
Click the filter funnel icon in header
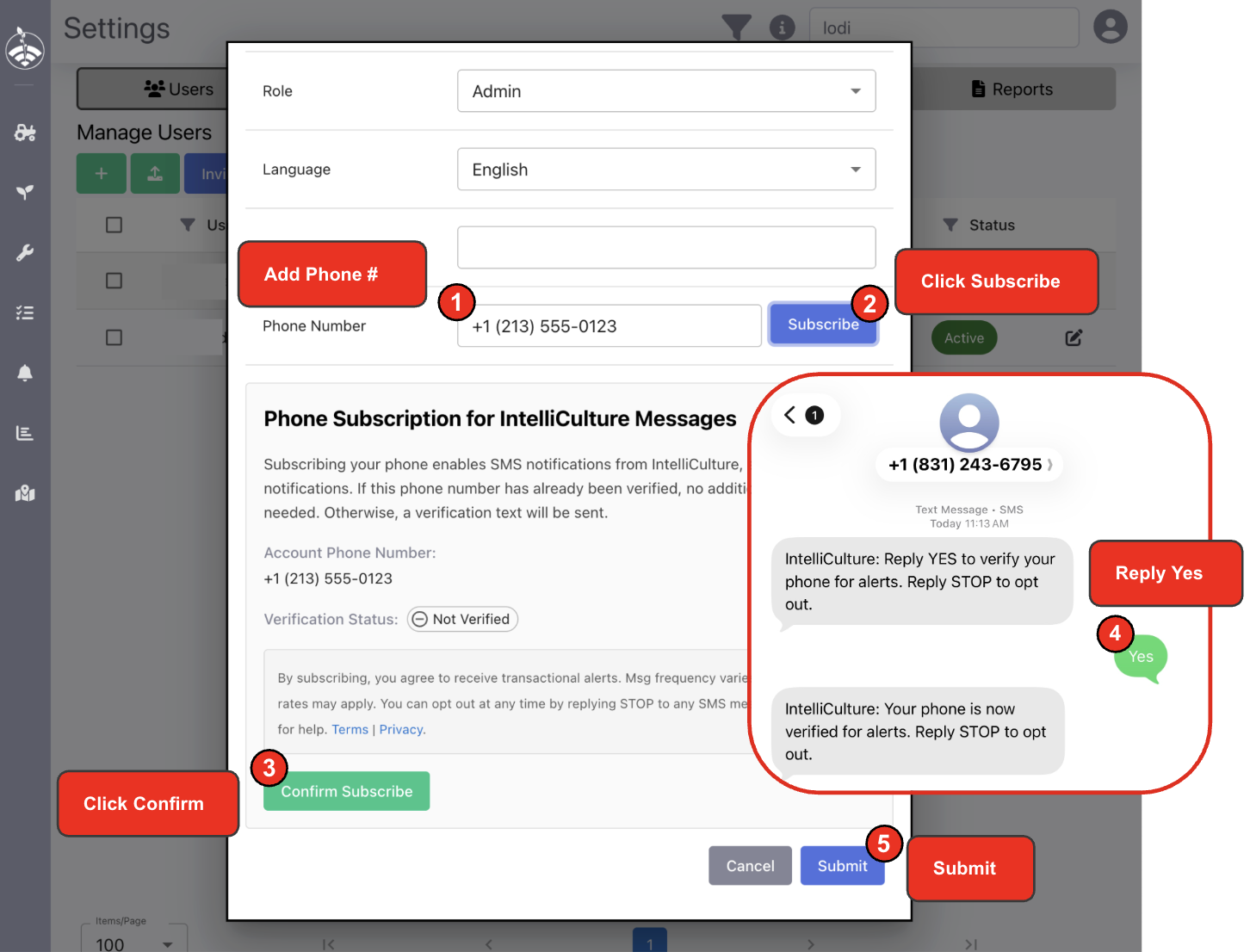coord(736,28)
